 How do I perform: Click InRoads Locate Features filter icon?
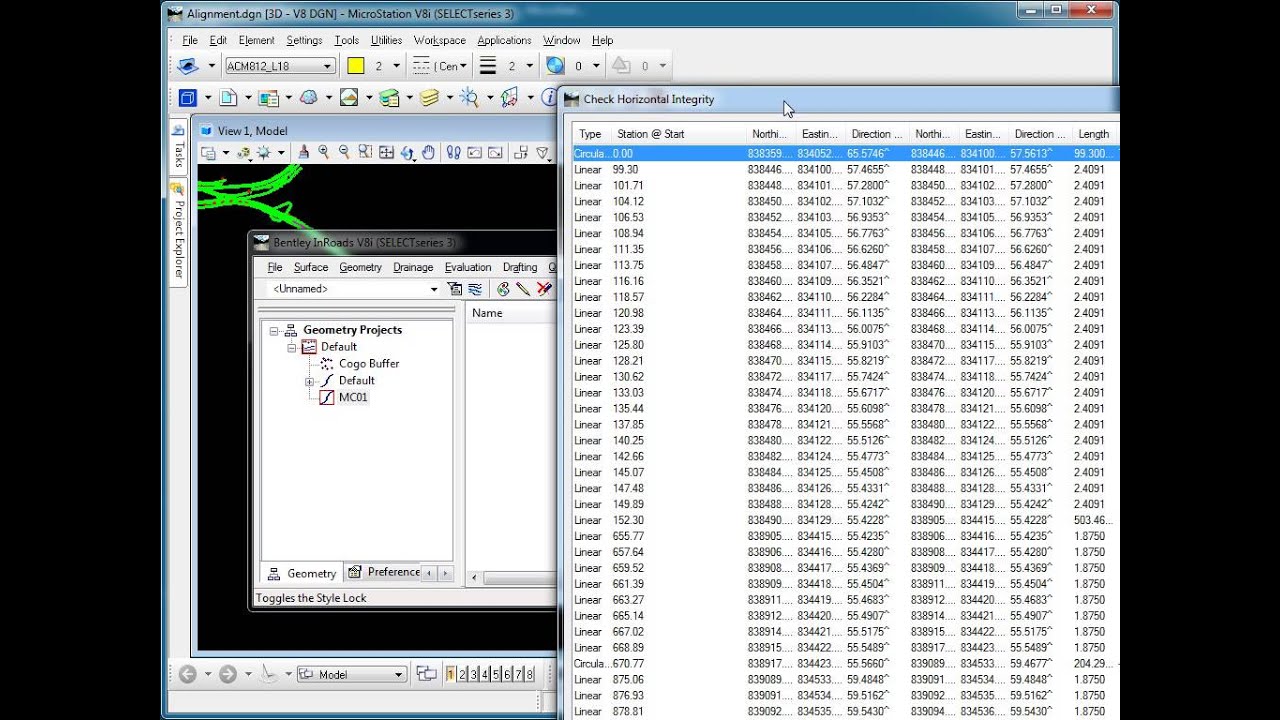coord(455,289)
